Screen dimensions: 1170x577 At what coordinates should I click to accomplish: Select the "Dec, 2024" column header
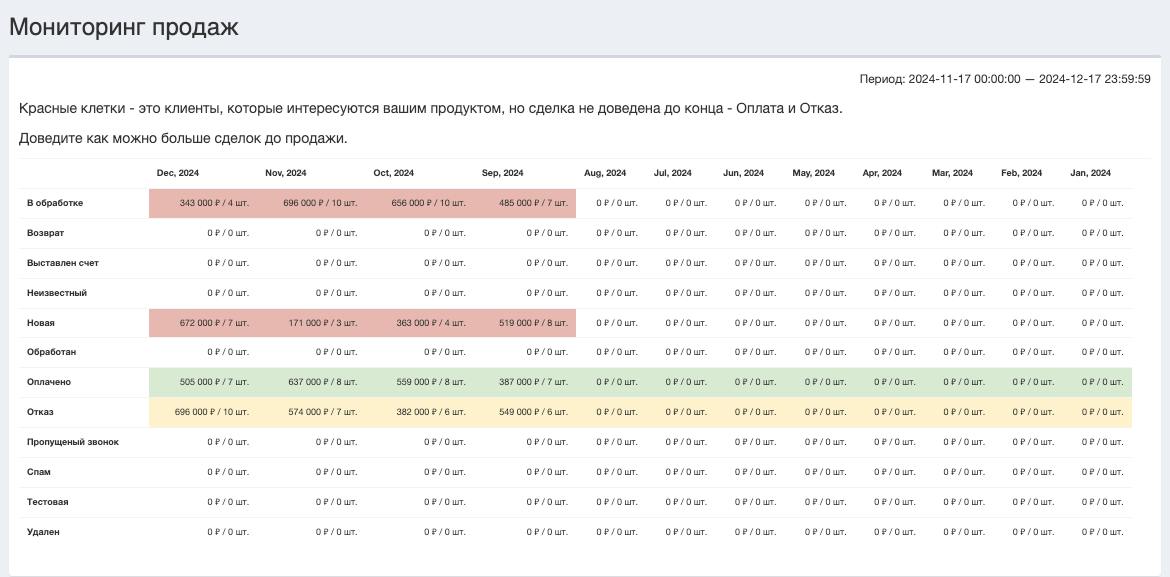[178, 172]
